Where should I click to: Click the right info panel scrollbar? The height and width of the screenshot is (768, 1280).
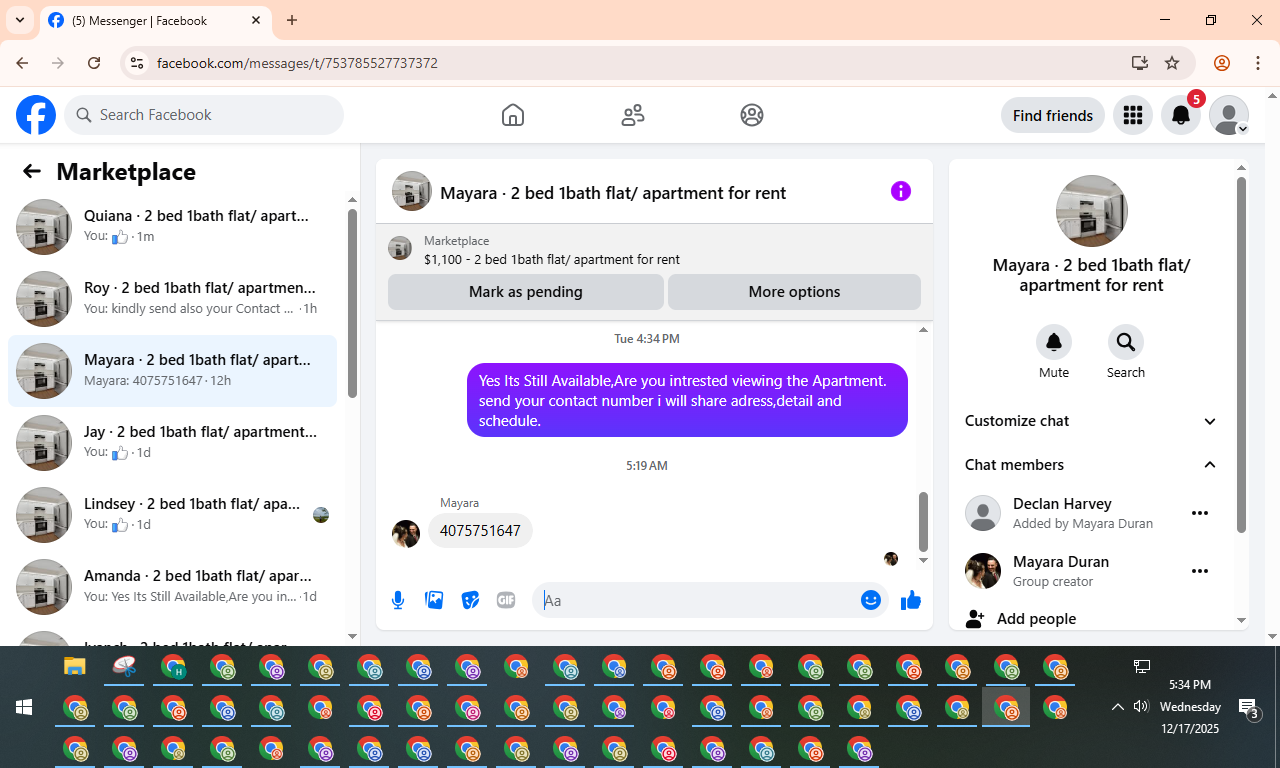(1241, 355)
